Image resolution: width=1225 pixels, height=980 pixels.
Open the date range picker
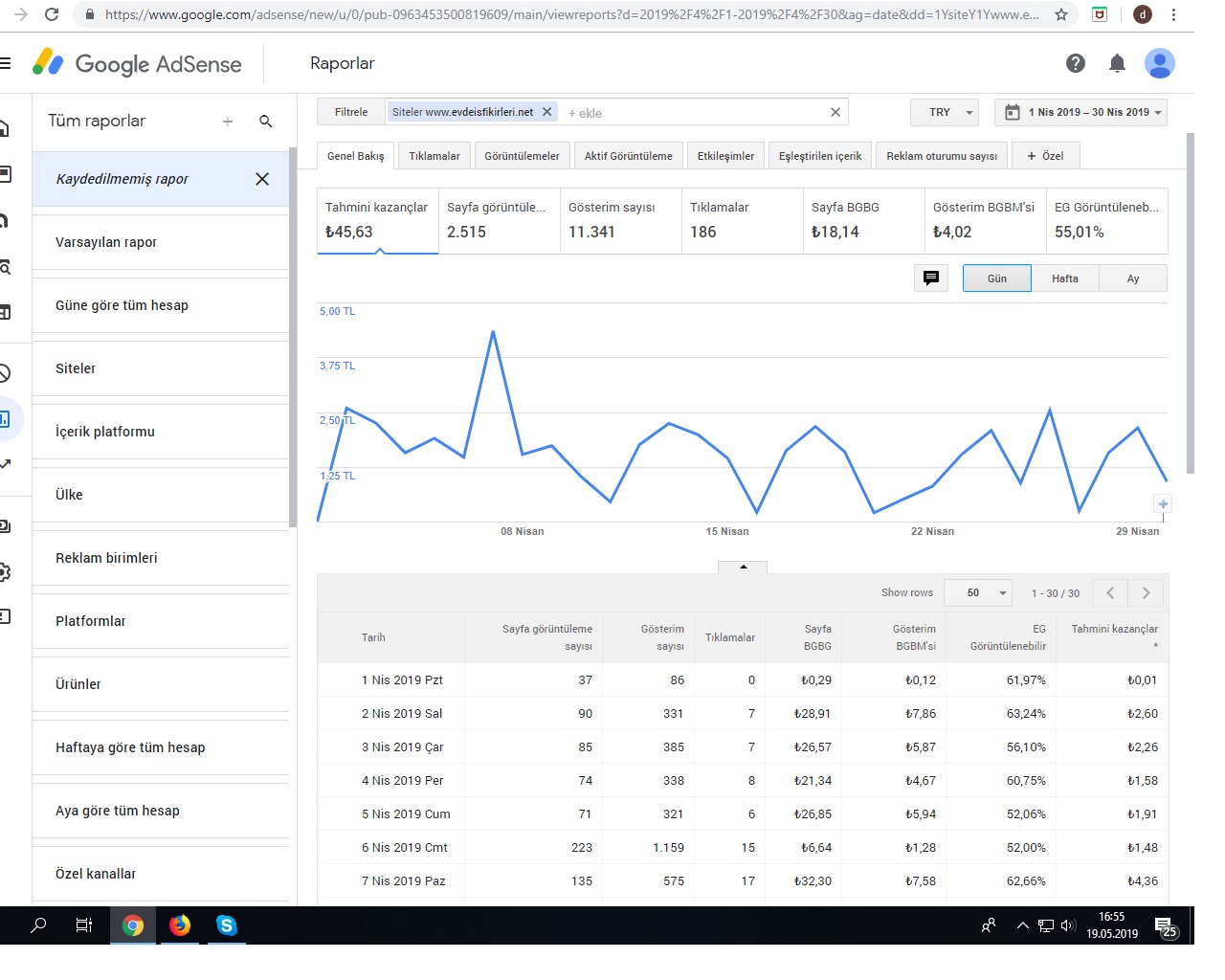click(1080, 112)
